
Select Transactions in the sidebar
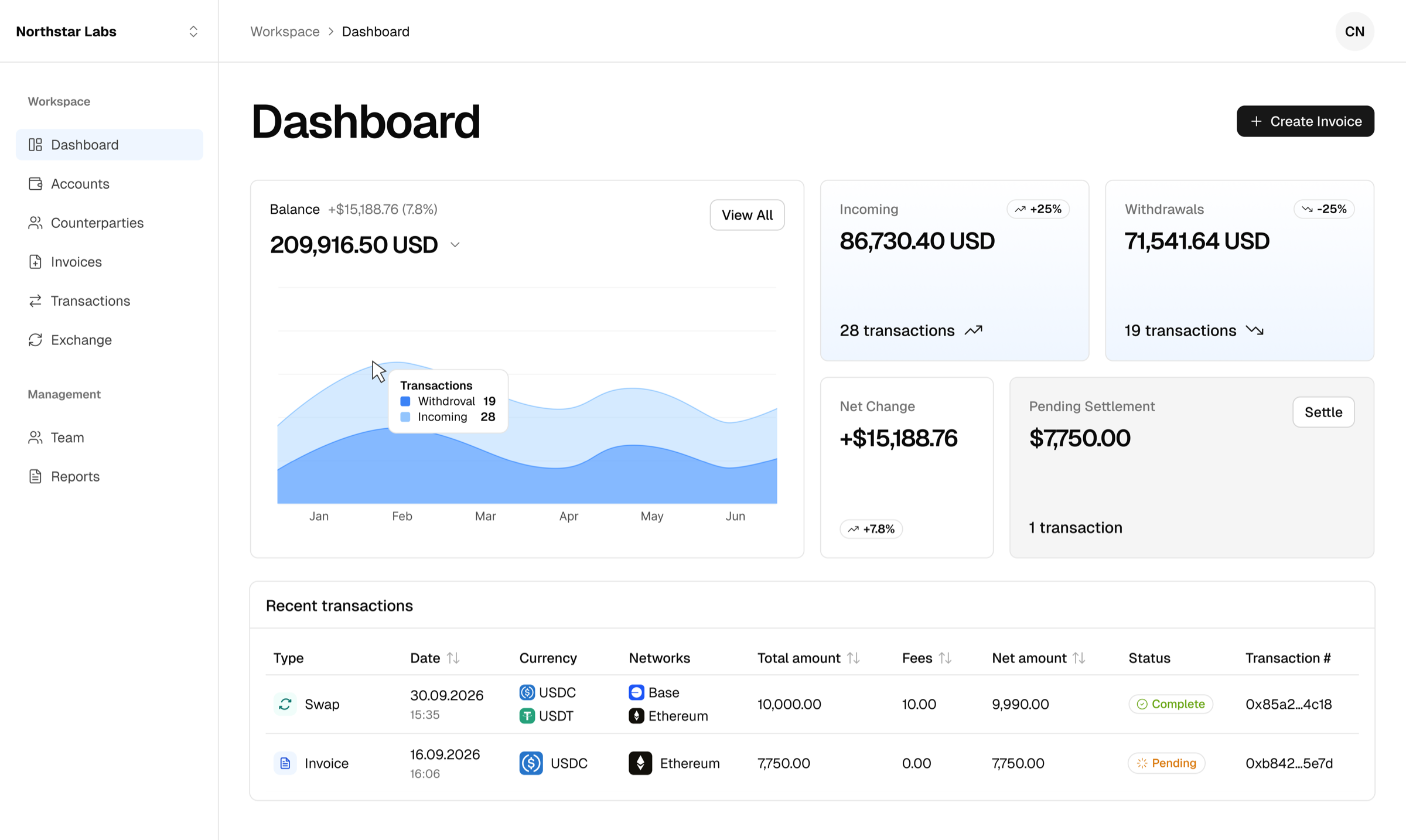(110, 301)
